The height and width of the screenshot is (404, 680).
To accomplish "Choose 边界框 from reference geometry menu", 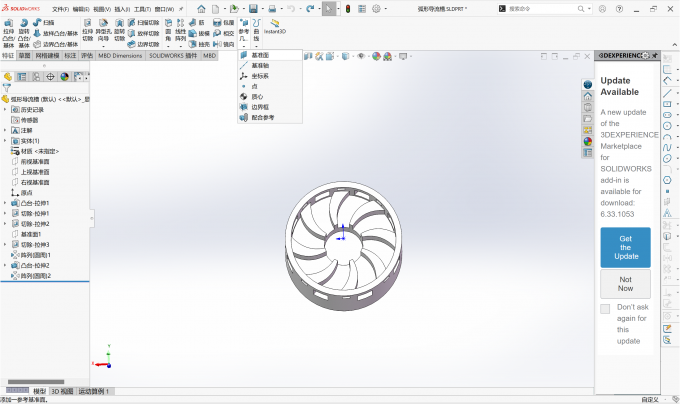I will 270,107.
